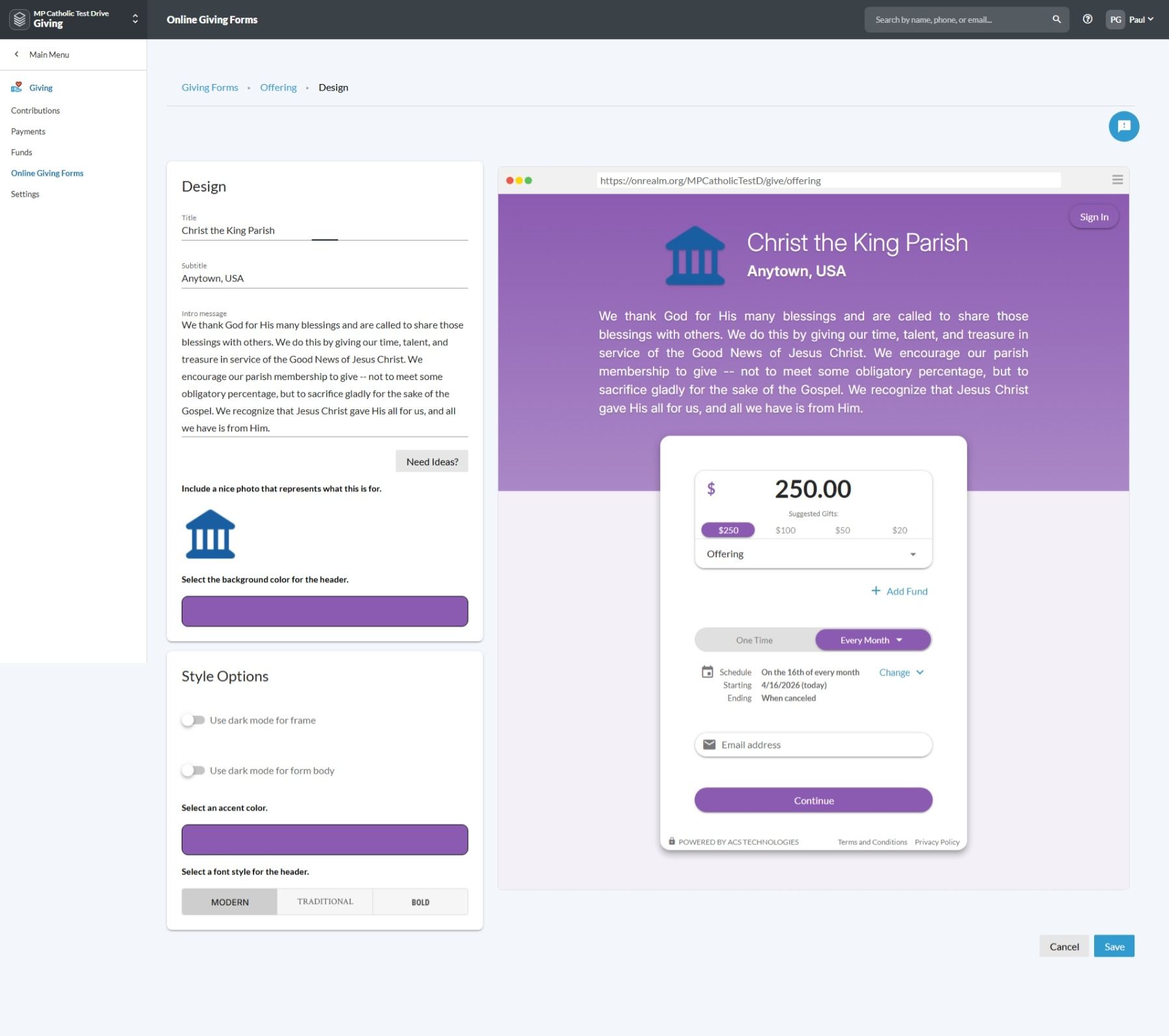The width and height of the screenshot is (1169, 1036).
Task: Click the red dot in preview browser bar
Action: coord(510,180)
